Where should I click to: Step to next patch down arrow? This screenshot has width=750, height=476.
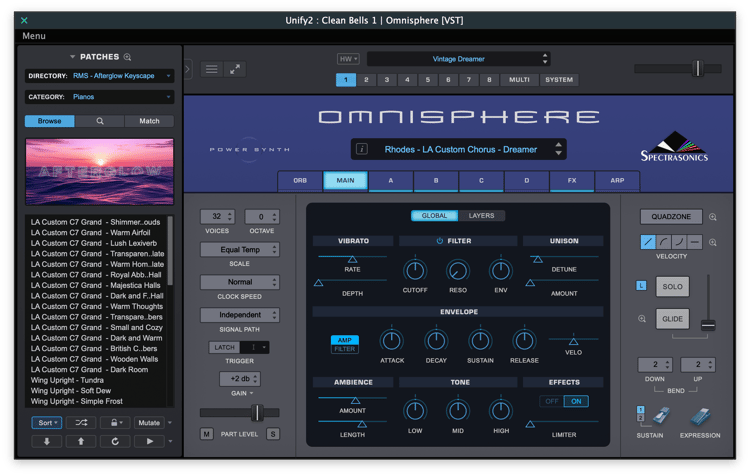(46, 441)
